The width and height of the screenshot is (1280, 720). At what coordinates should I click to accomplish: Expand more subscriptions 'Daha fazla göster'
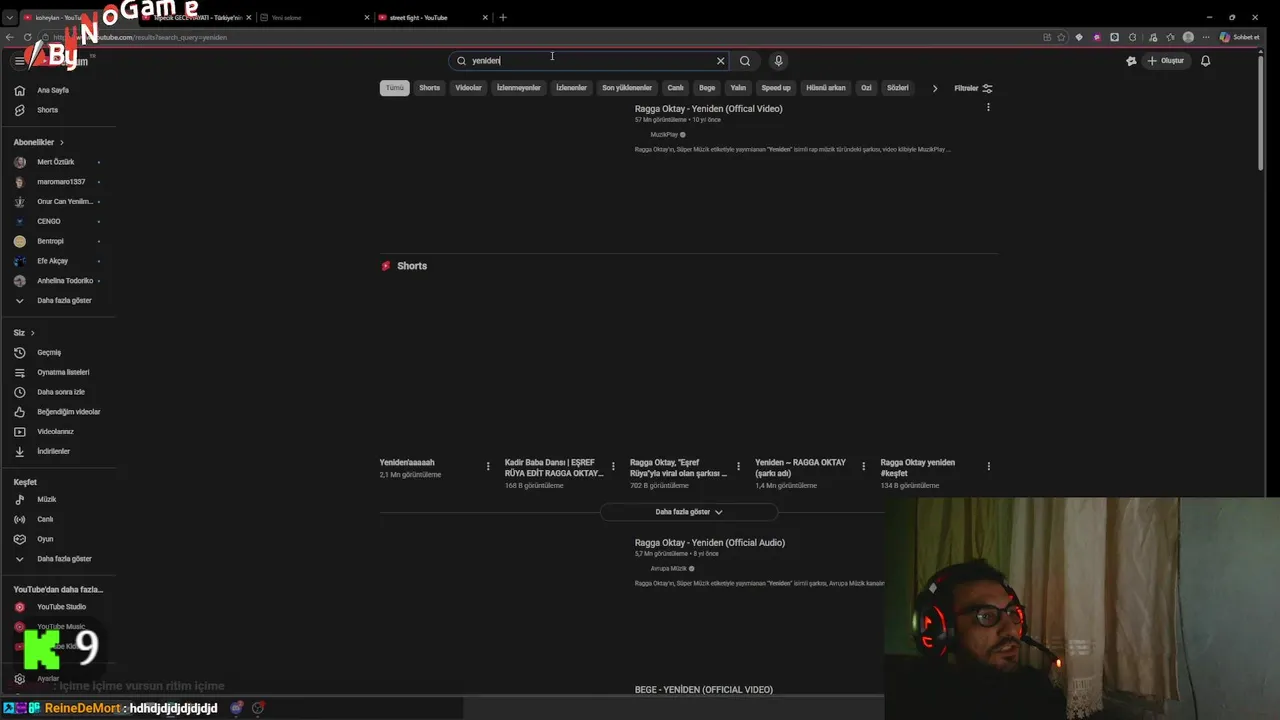click(x=58, y=300)
